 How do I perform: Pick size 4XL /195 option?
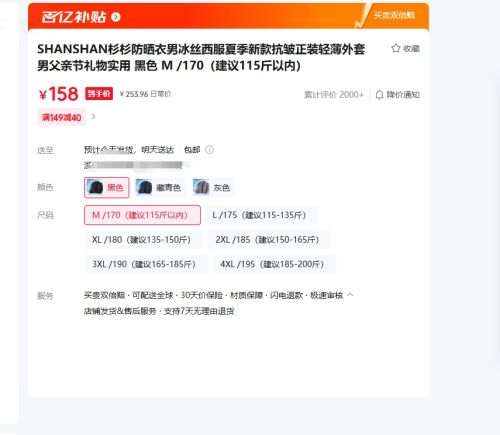coord(274,264)
